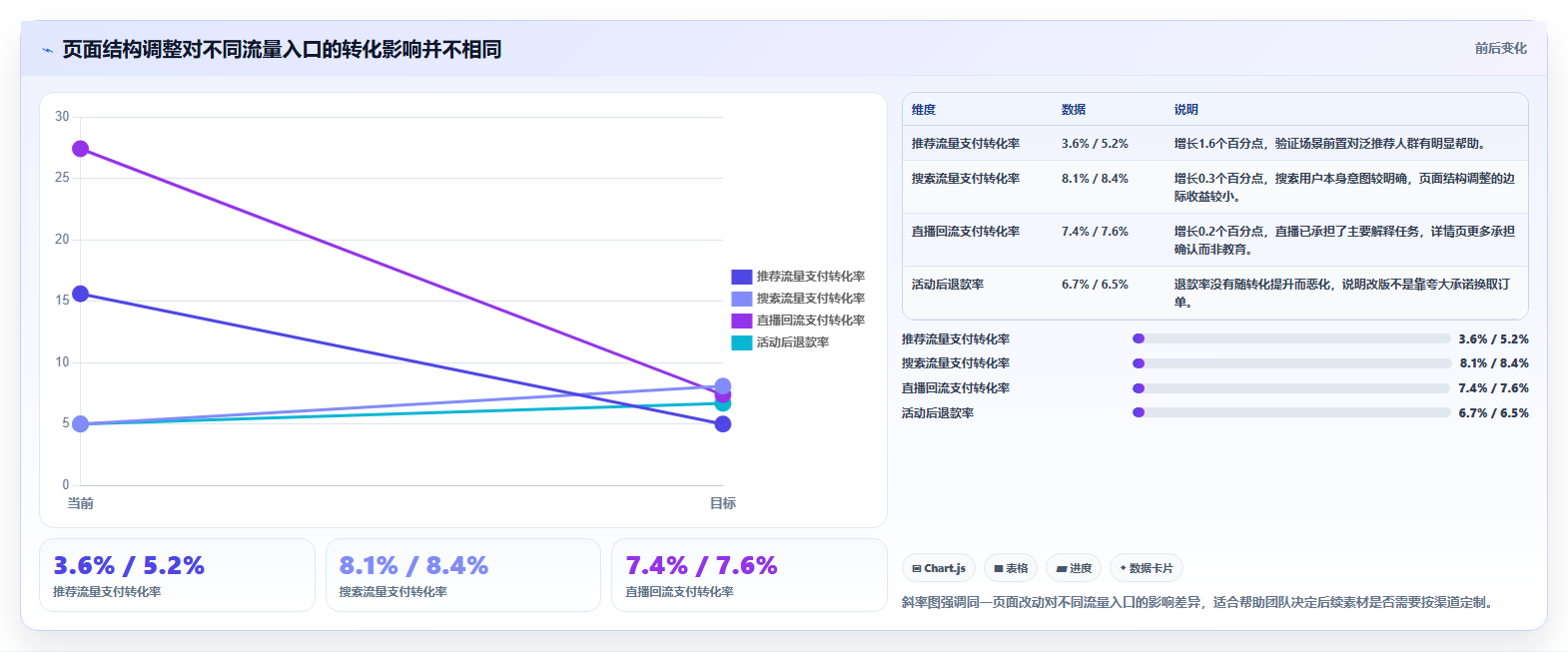Click the Chart.js chip
Image resolution: width=1568 pixels, height=652 pixels.
click(x=939, y=568)
